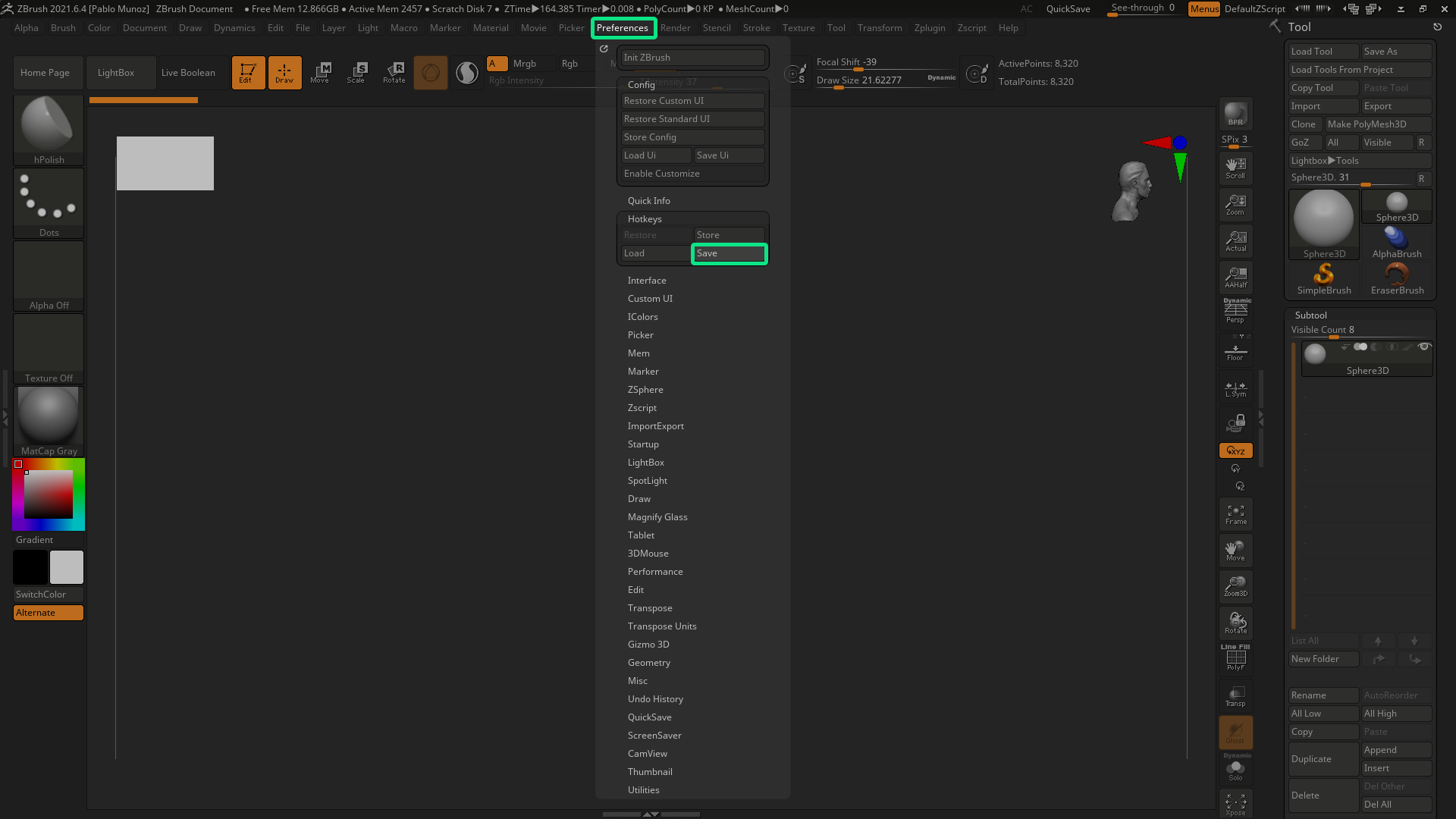Click the LightBox button
The height and width of the screenshot is (819, 1456).
point(121,73)
